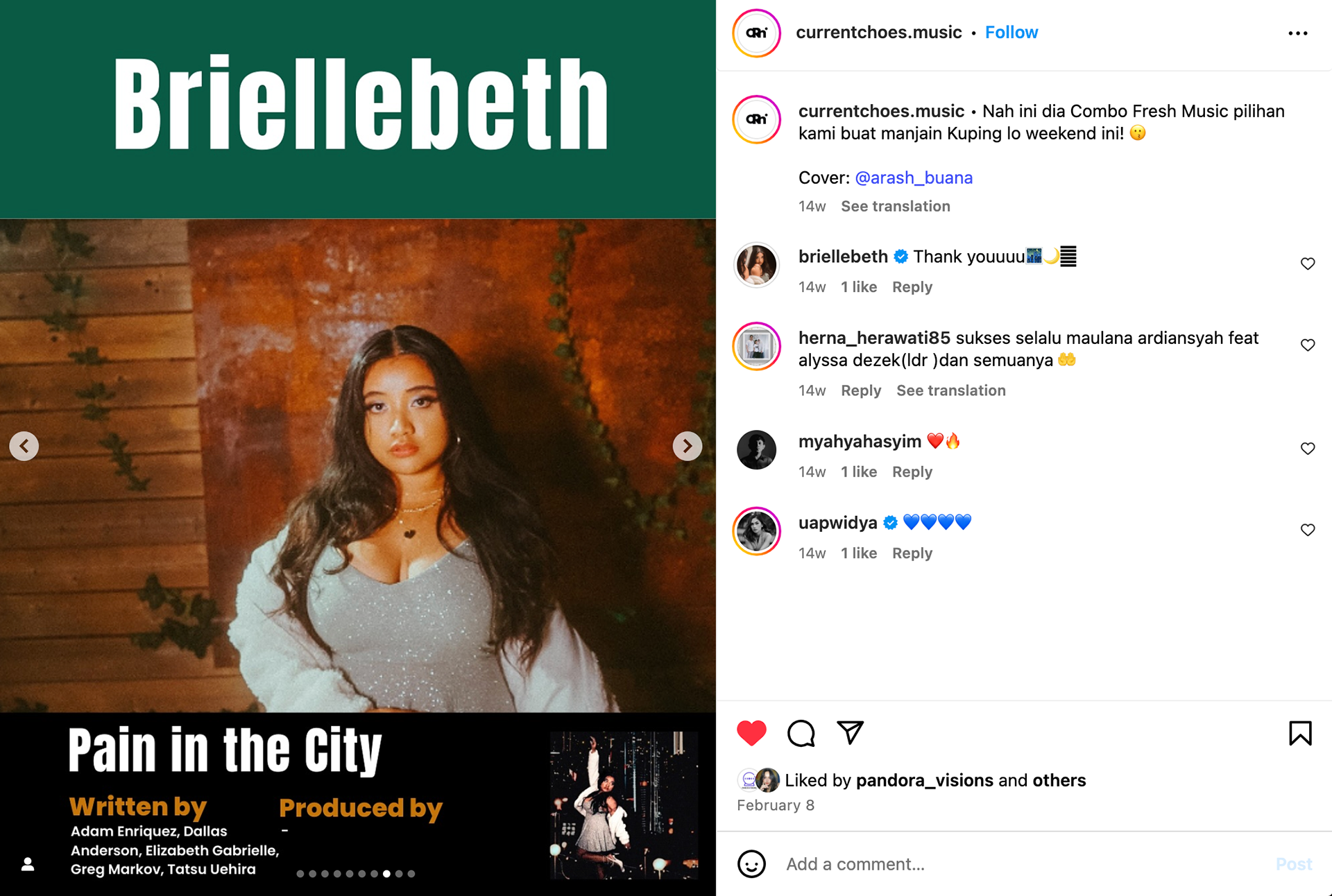Go to previous carousel slide arrow
The height and width of the screenshot is (896, 1332).
(x=24, y=446)
